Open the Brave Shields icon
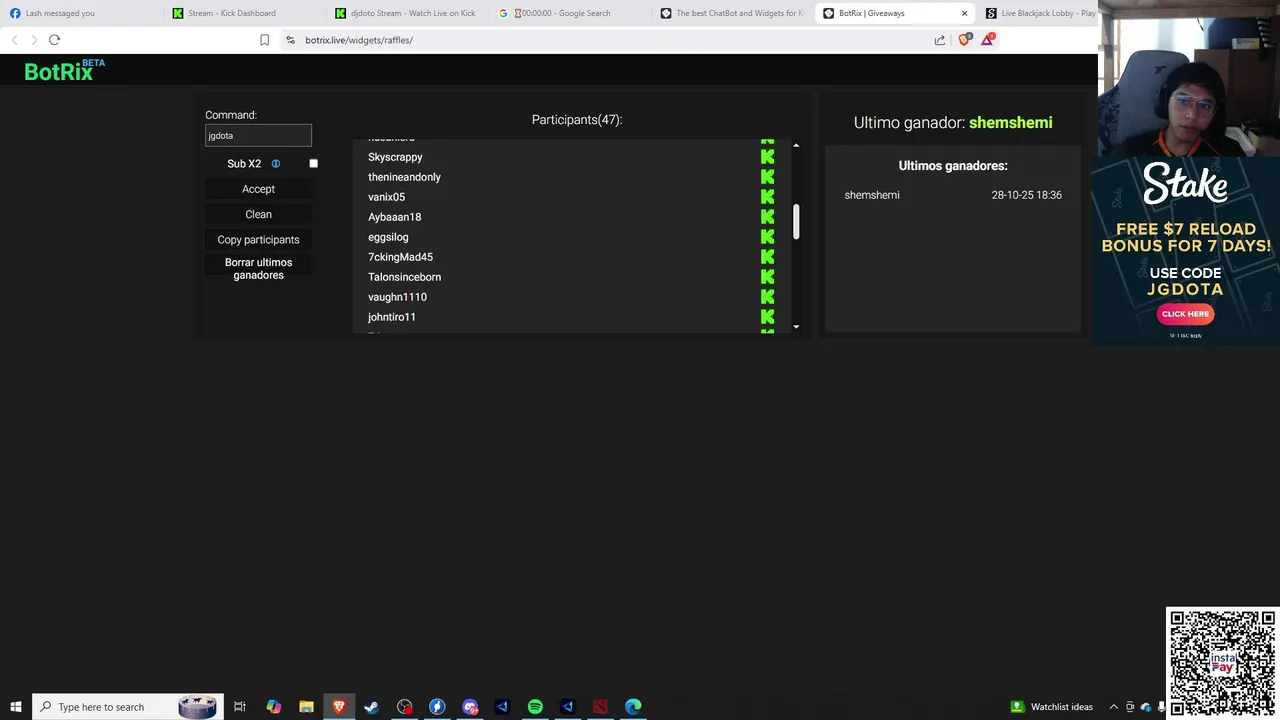Screen dimensions: 1280x720 click(964, 40)
